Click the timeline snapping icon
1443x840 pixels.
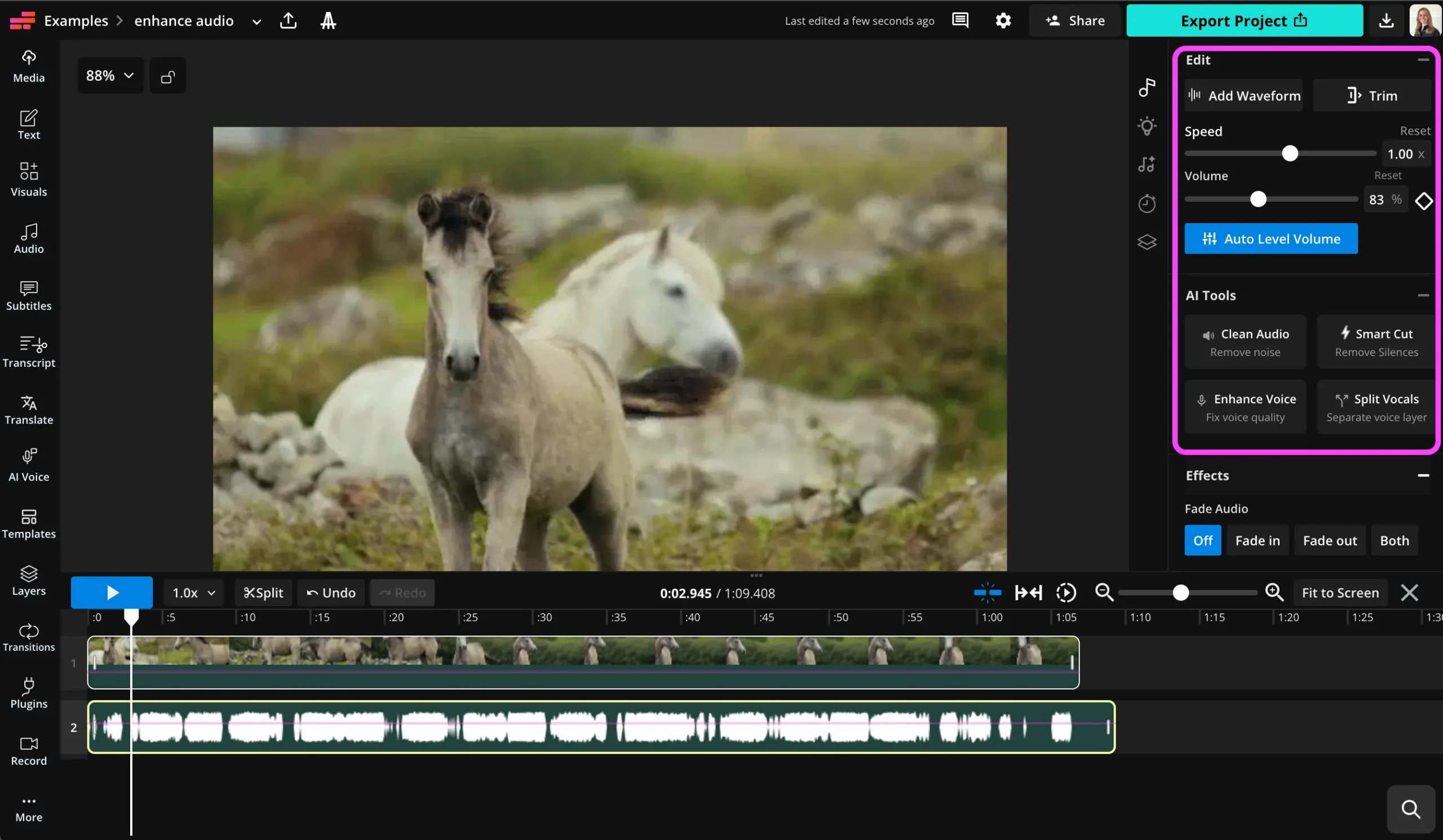tap(987, 592)
